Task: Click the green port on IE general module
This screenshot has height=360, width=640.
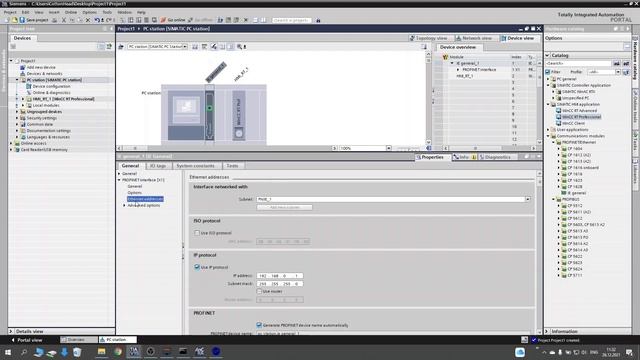Action: pos(209,108)
